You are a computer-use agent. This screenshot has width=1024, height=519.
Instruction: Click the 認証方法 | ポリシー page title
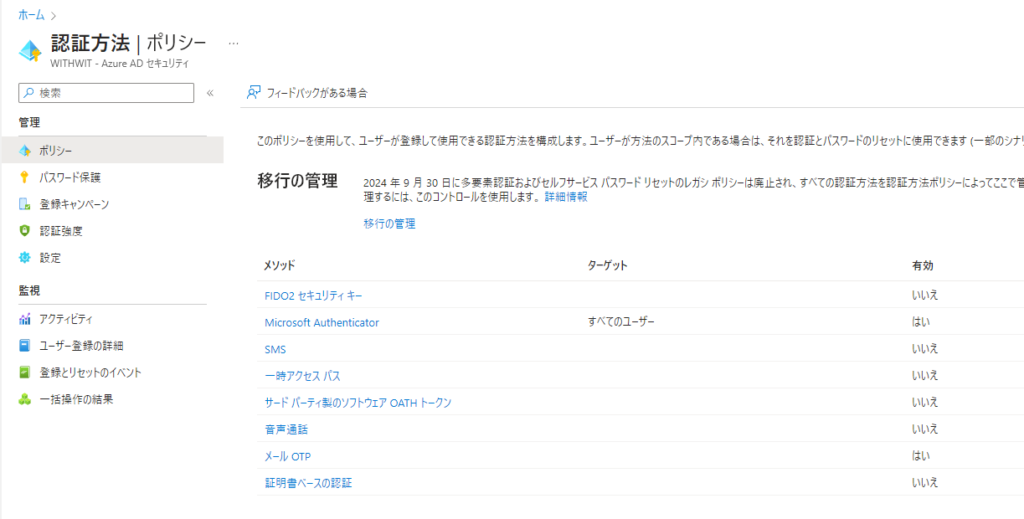coord(129,44)
